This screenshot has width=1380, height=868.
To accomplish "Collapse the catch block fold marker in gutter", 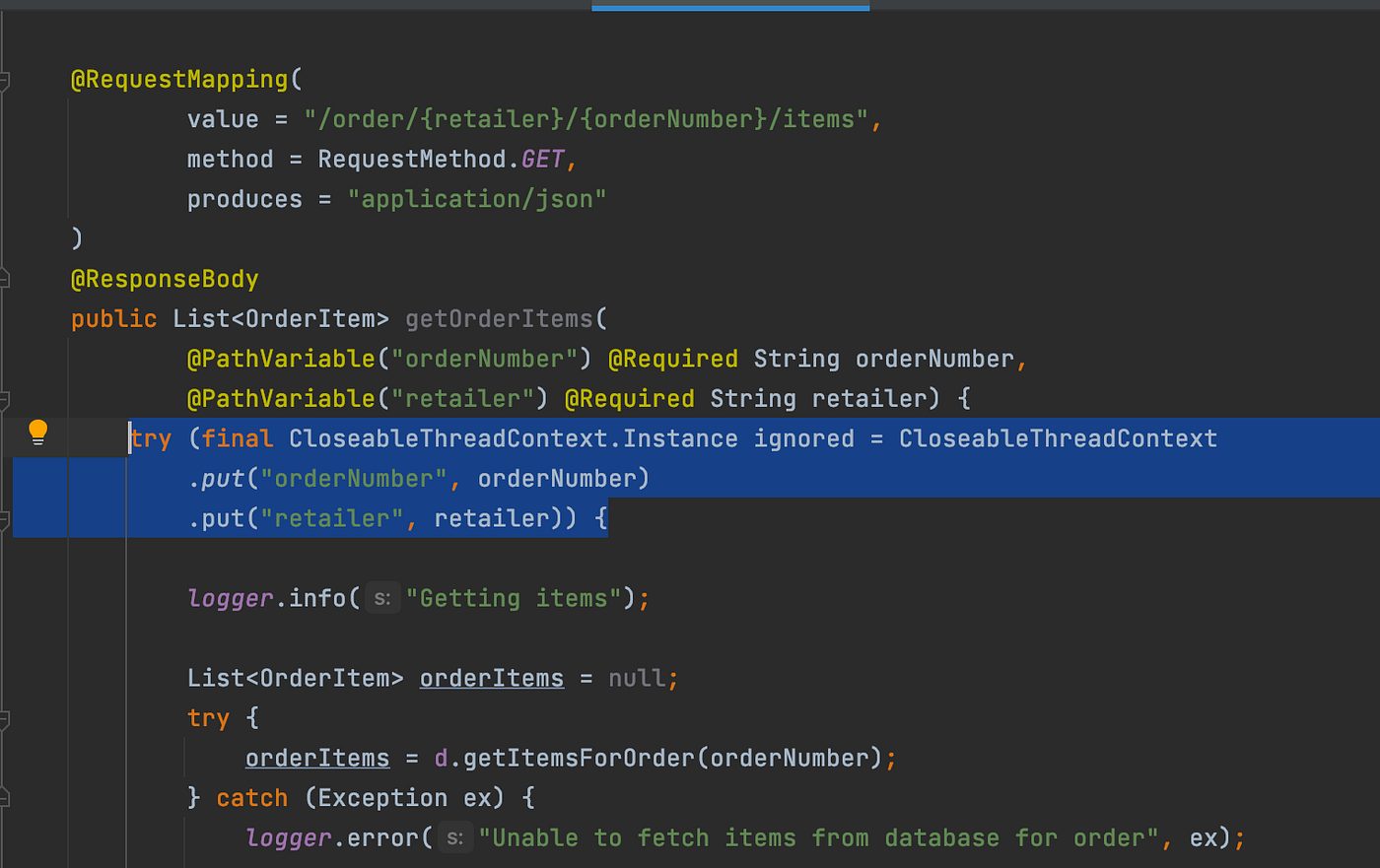I will (x=6, y=797).
